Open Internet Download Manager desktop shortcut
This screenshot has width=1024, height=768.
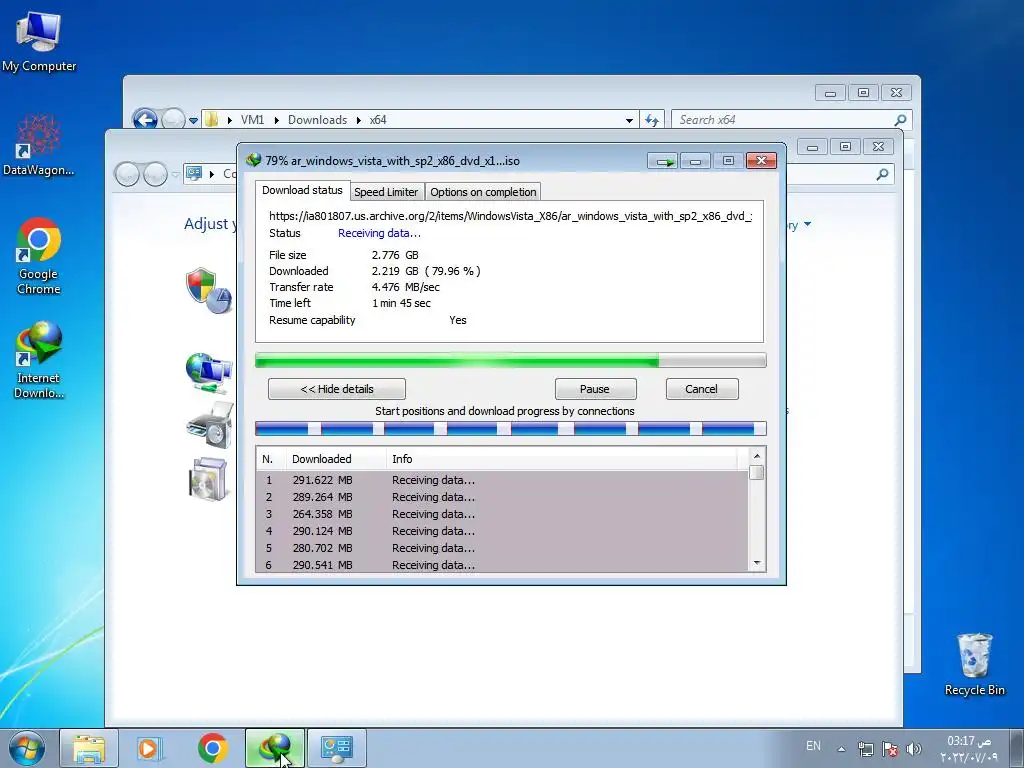39,360
